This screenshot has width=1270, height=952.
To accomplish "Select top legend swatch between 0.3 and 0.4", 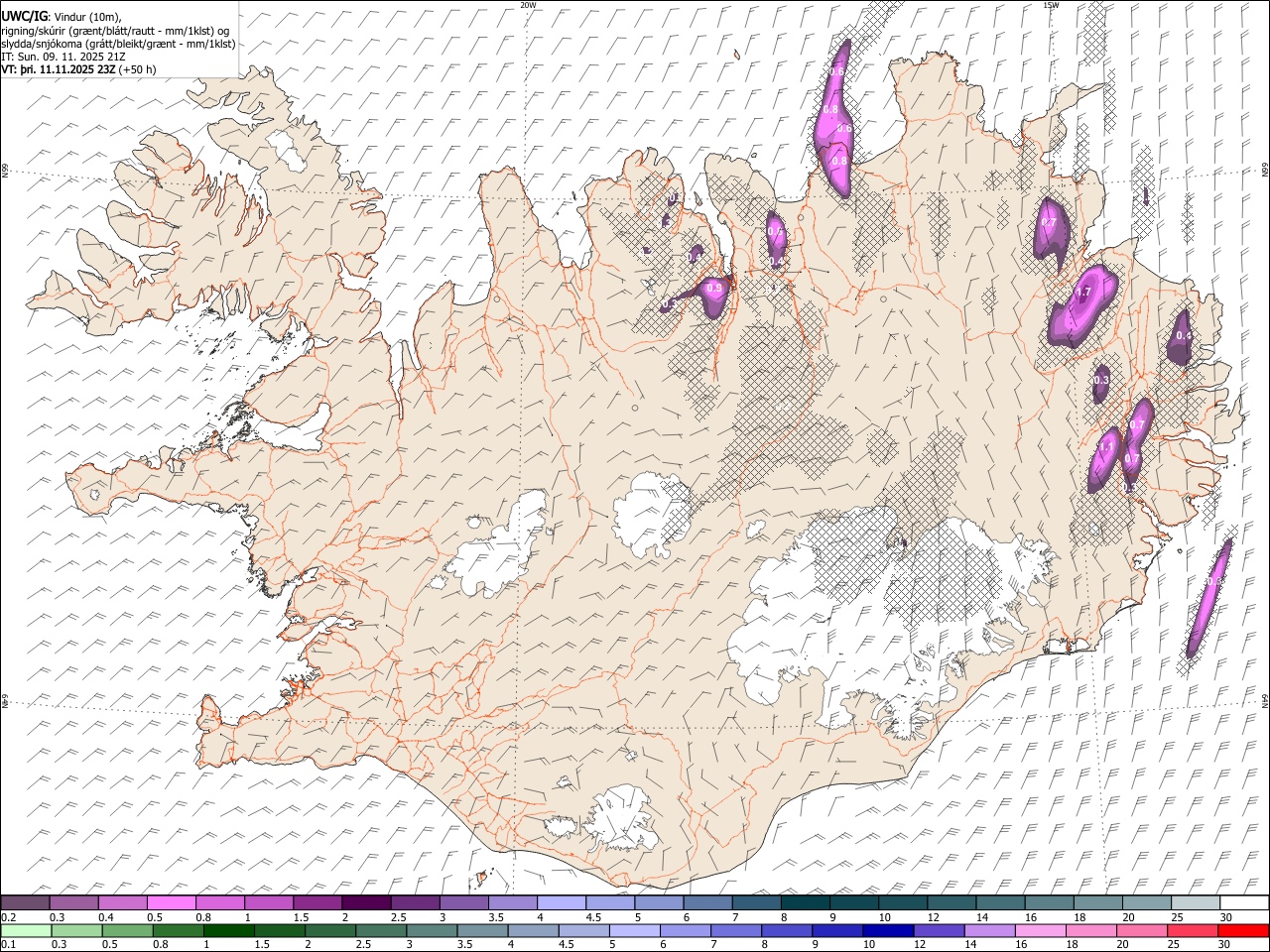I will (73, 902).
